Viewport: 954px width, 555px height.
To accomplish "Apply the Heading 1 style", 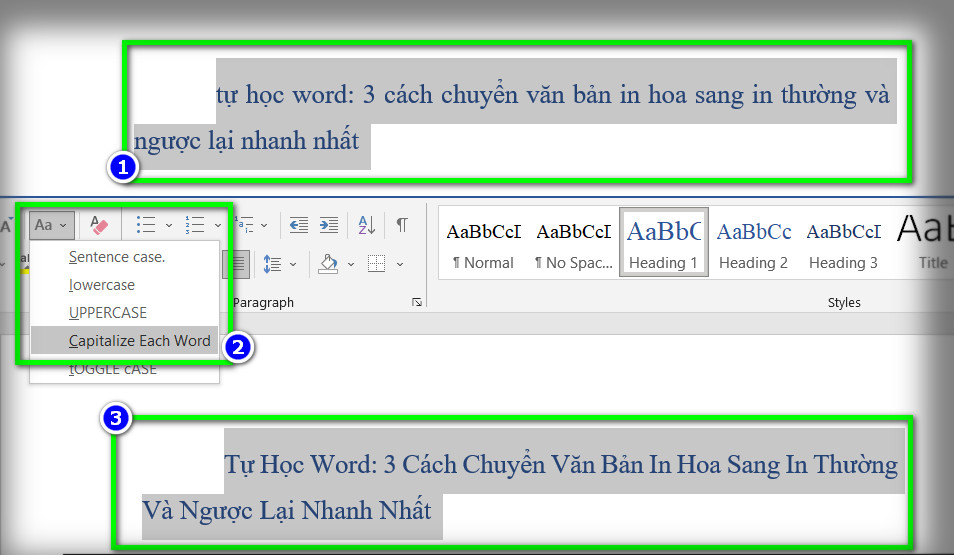I will coord(664,242).
